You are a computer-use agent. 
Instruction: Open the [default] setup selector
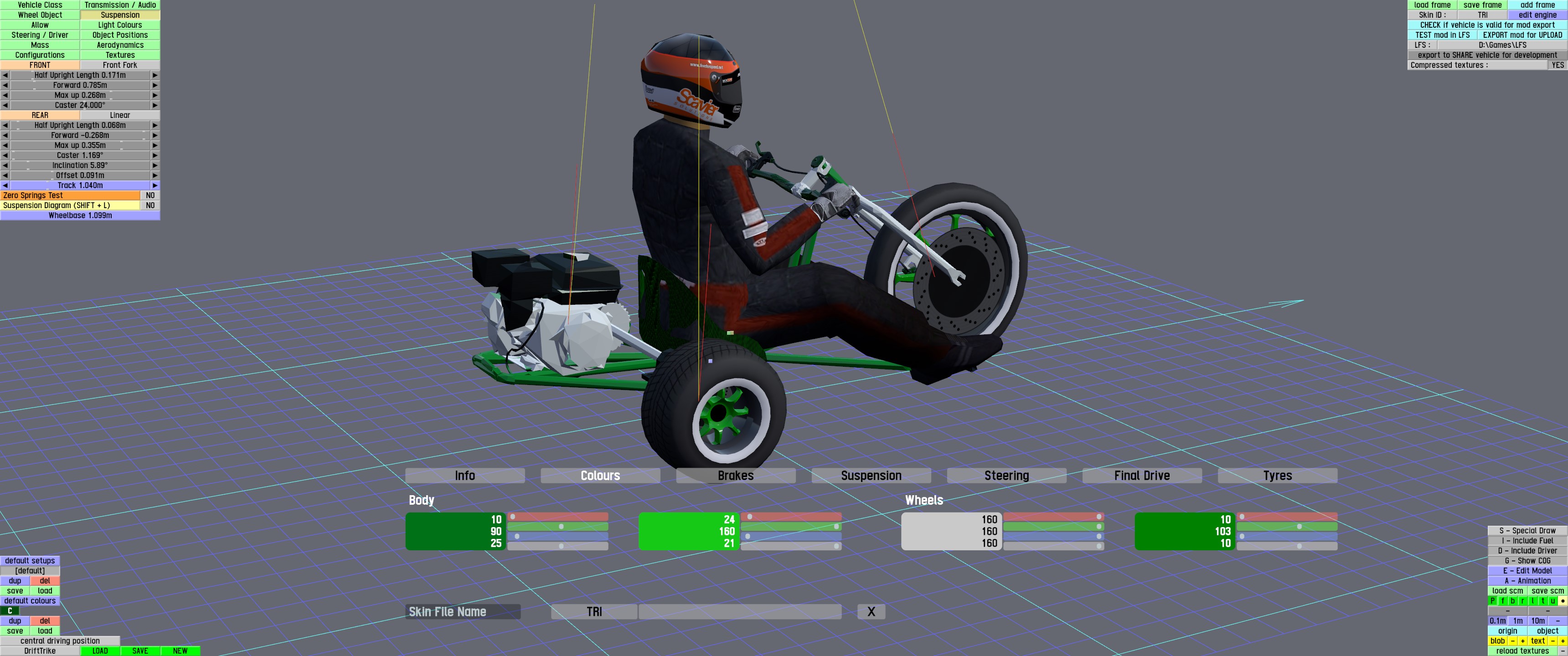(30, 571)
